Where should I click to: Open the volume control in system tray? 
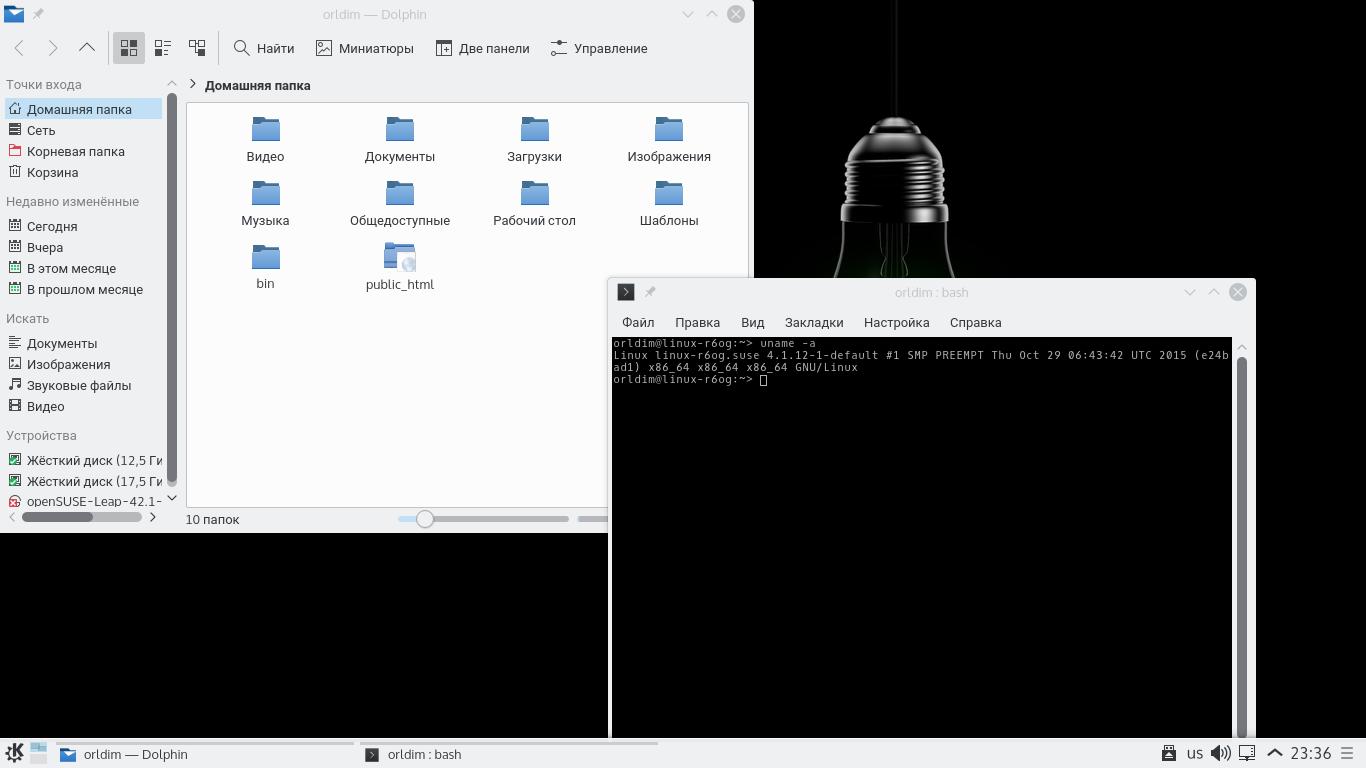click(1220, 753)
